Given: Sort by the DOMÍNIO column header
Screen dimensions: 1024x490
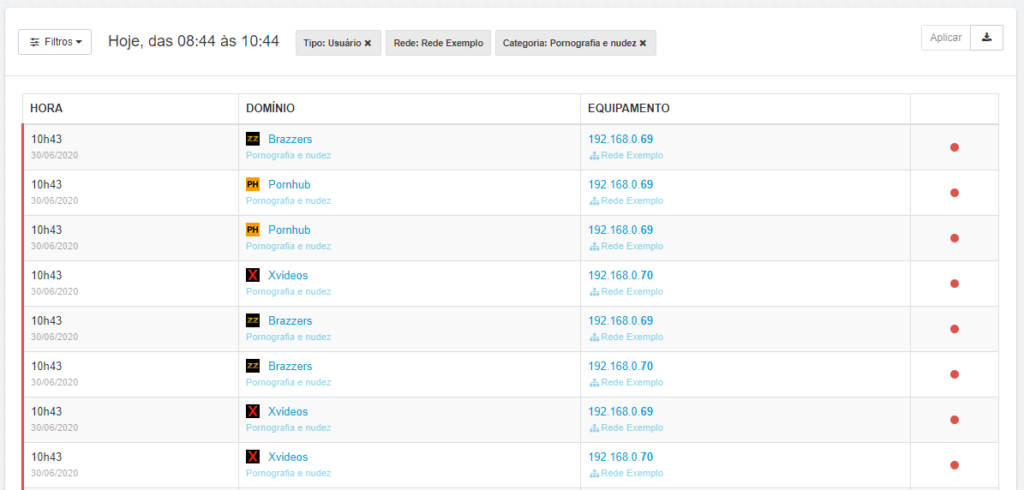Looking at the screenshot, I should [x=270, y=108].
